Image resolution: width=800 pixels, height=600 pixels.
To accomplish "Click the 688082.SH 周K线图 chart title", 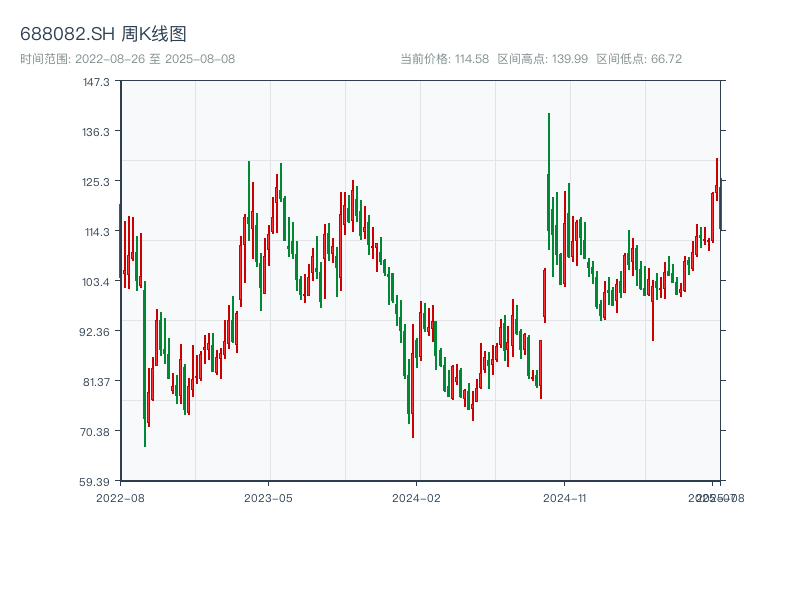I will [103, 35].
